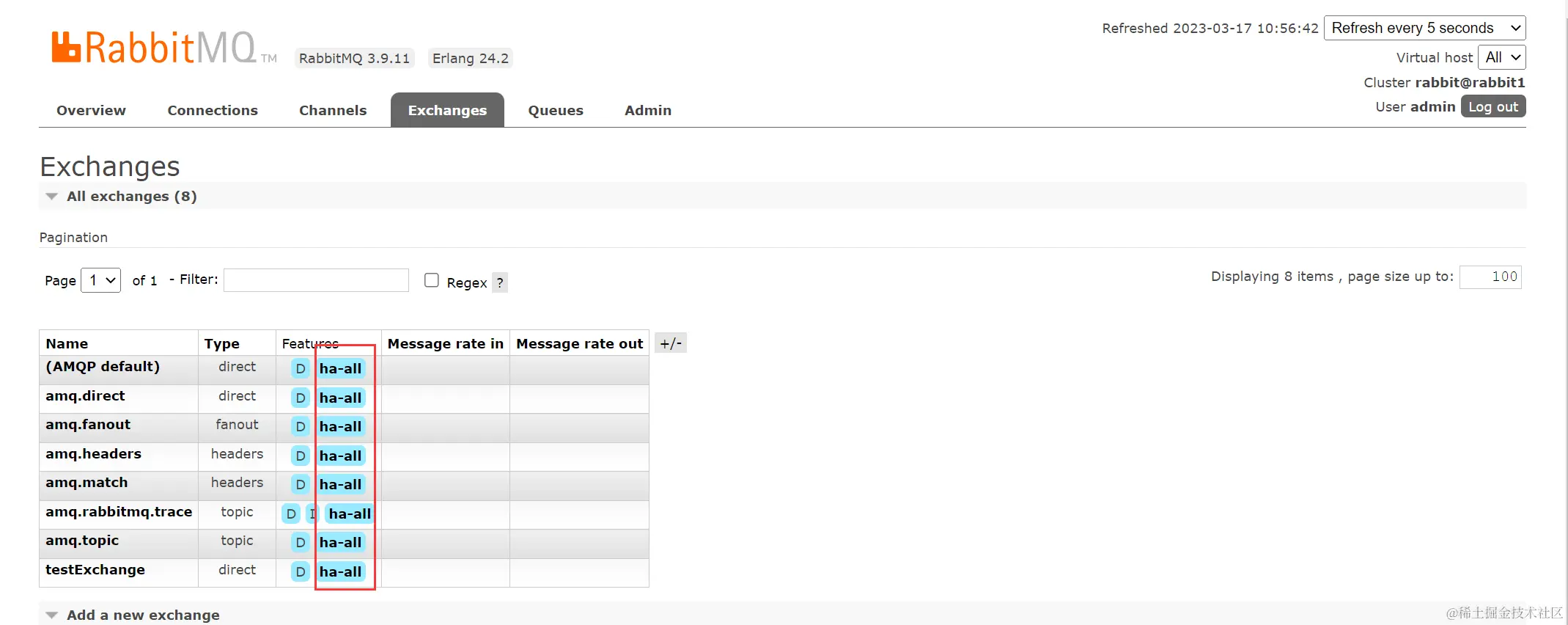Click D feature badge in AMQP default row
The image size is (1568, 625).
300,368
